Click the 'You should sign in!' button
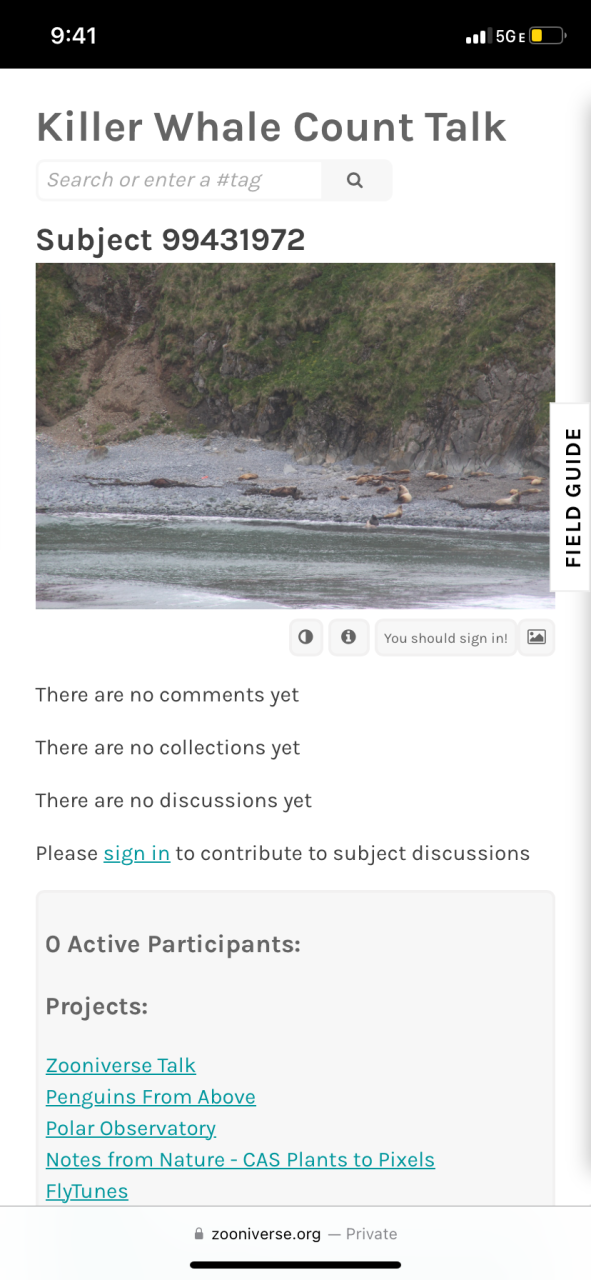 446,638
